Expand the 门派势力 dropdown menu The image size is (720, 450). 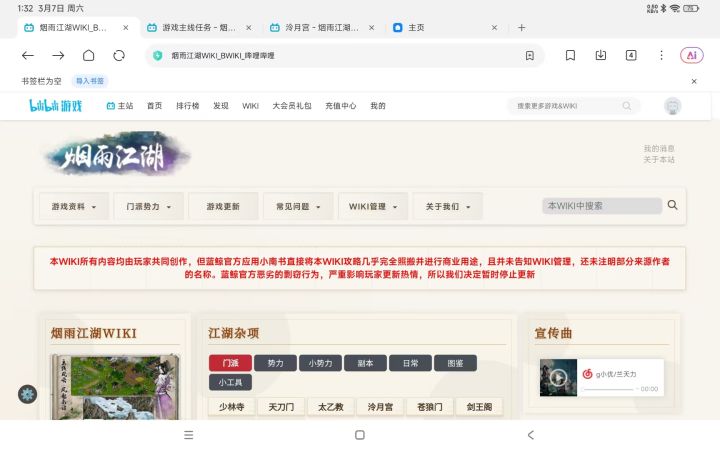click(x=149, y=207)
